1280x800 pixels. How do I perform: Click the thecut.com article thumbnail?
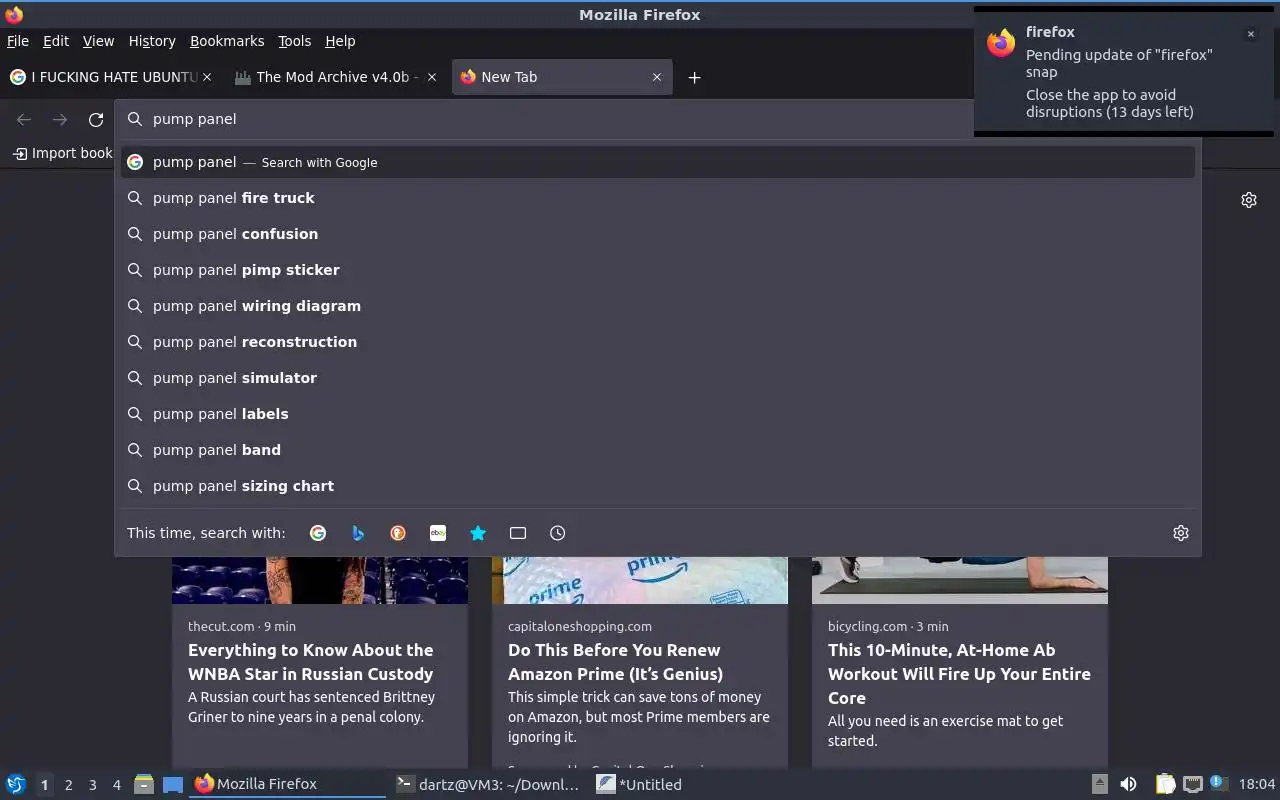pyautogui.click(x=320, y=580)
